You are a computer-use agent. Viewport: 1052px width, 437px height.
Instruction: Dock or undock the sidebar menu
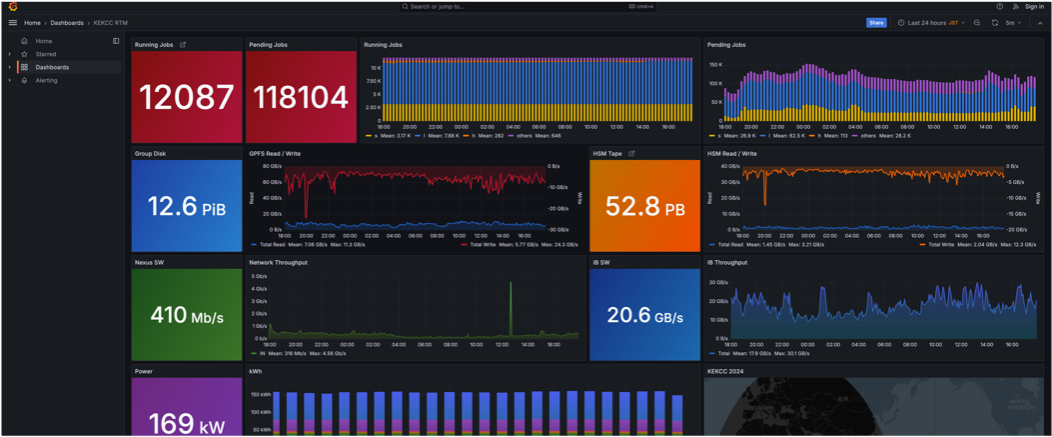[x=116, y=41]
